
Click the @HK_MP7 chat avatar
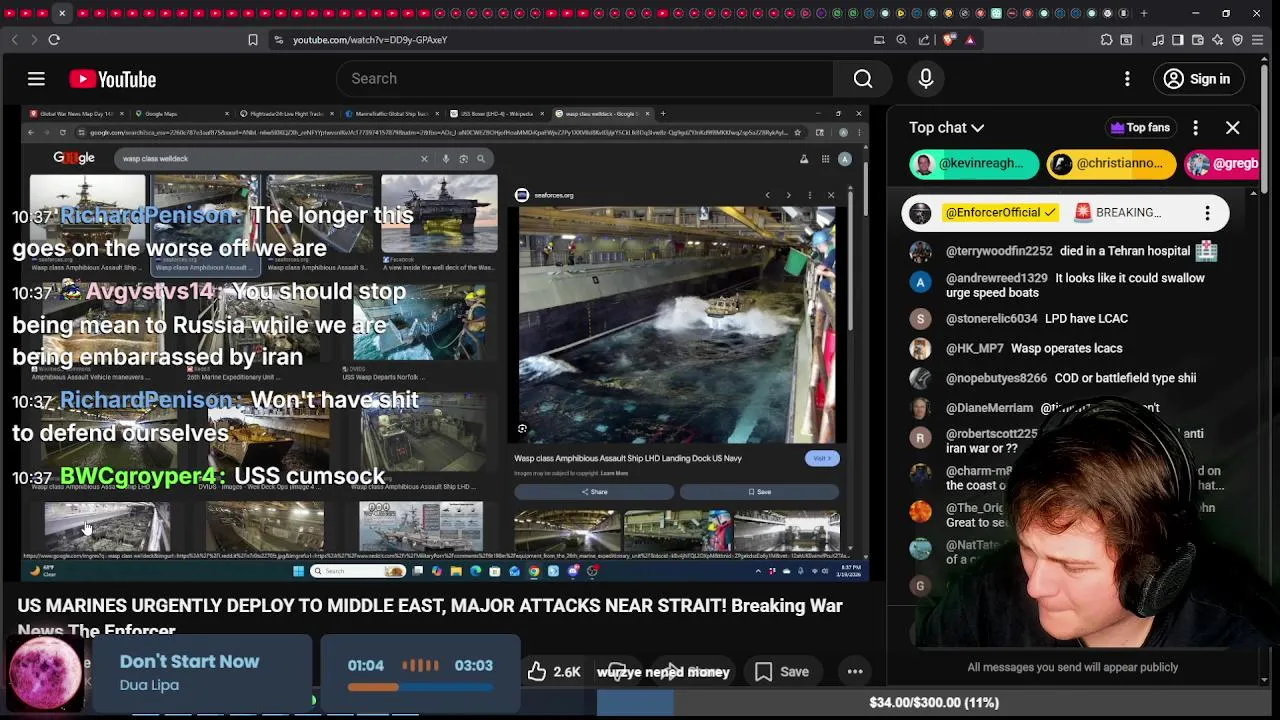click(x=920, y=349)
